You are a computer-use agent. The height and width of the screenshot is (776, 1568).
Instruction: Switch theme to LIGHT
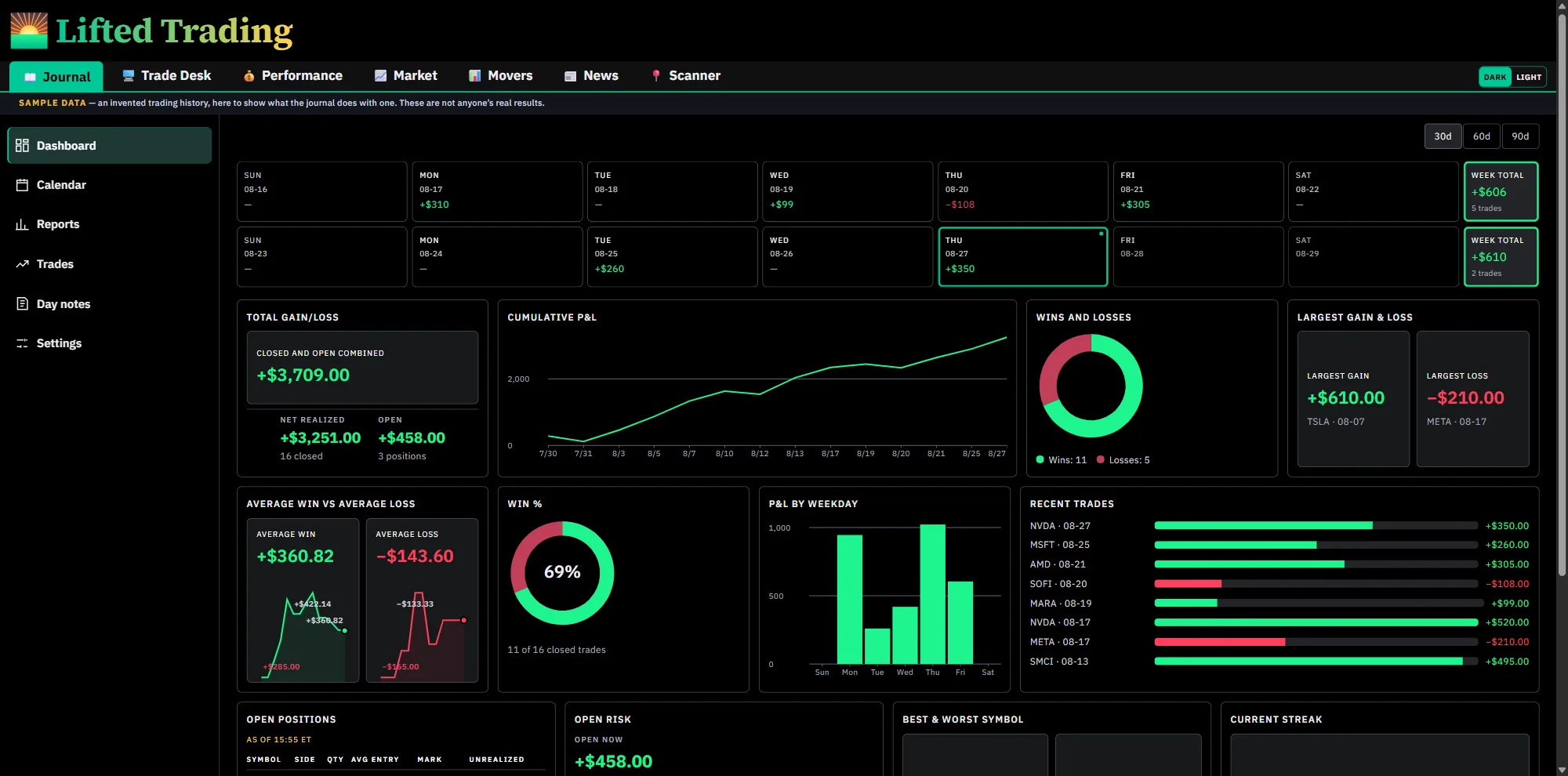pyautogui.click(x=1529, y=77)
